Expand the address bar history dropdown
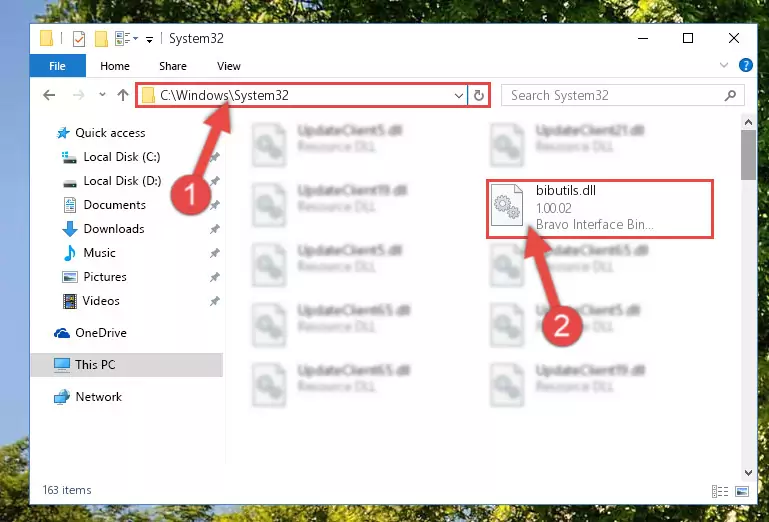This screenshot has height=522, width=769. coord(459,95)
